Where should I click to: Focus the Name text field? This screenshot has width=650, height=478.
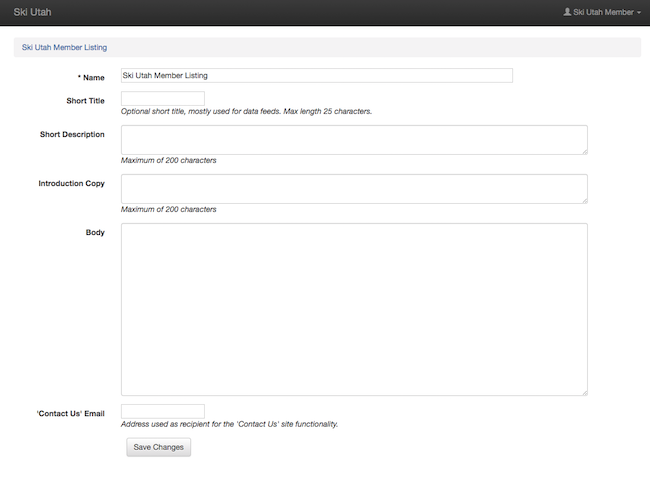pyautogui.click(x=316, y=75)
